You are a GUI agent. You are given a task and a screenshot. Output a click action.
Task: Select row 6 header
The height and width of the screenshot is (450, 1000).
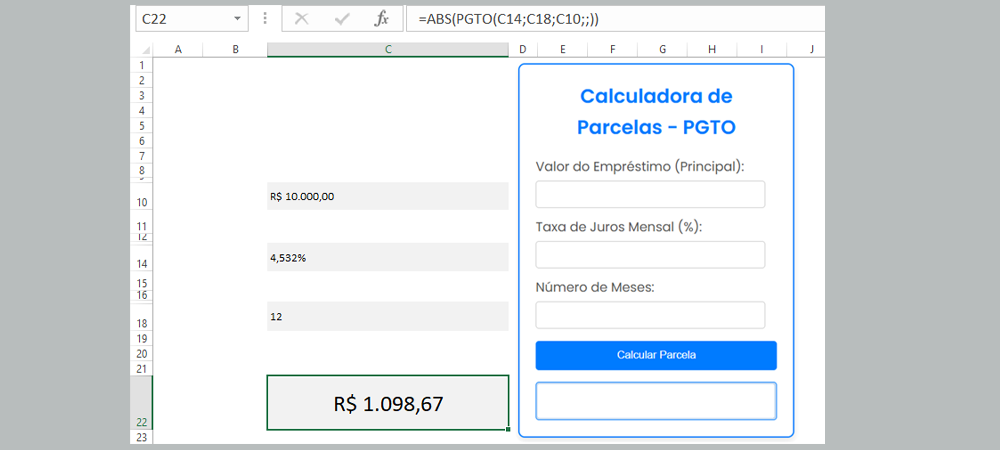(x=142, y=141)
